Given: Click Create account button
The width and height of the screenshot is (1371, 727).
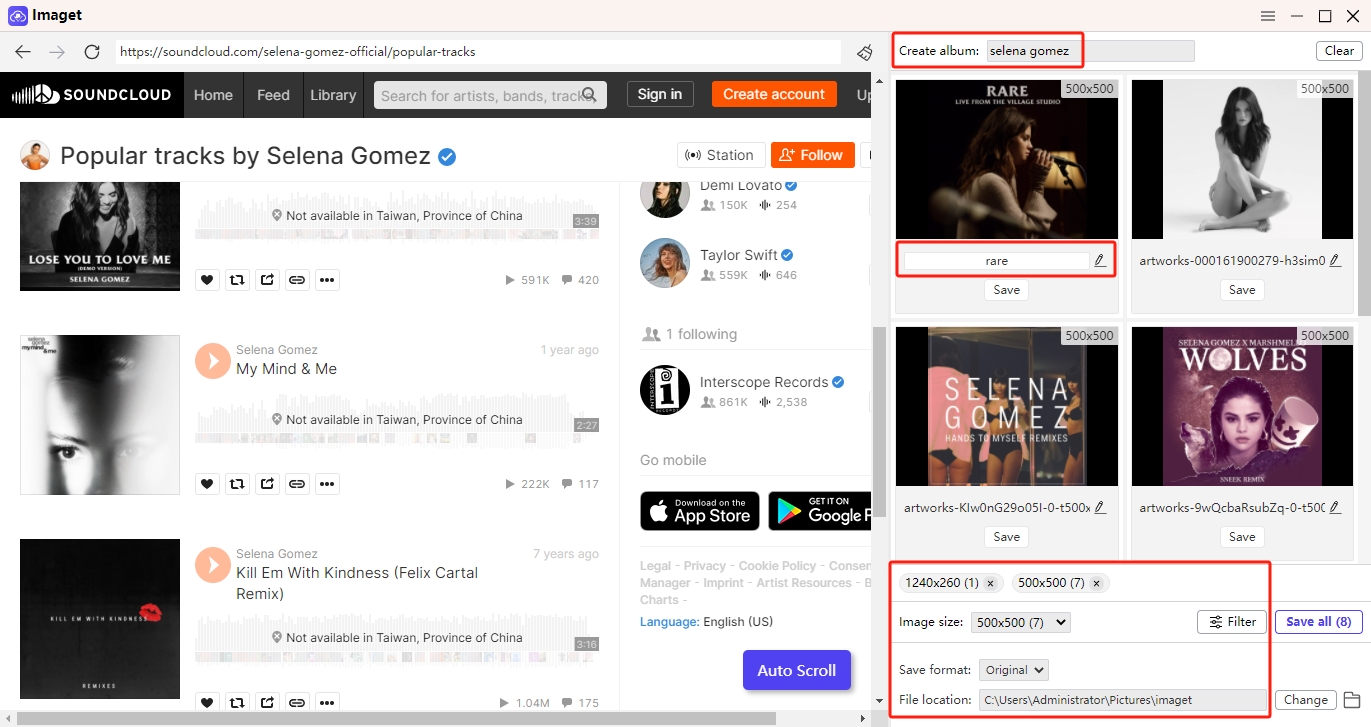Looking at the screenshot, I should pos(774,94).
